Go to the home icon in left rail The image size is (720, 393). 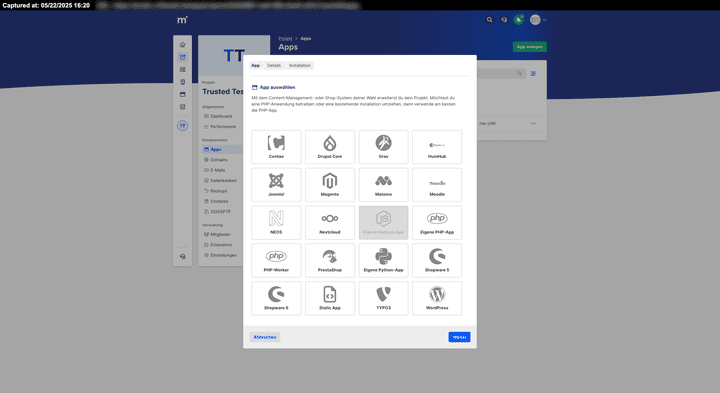click(182, 45)
